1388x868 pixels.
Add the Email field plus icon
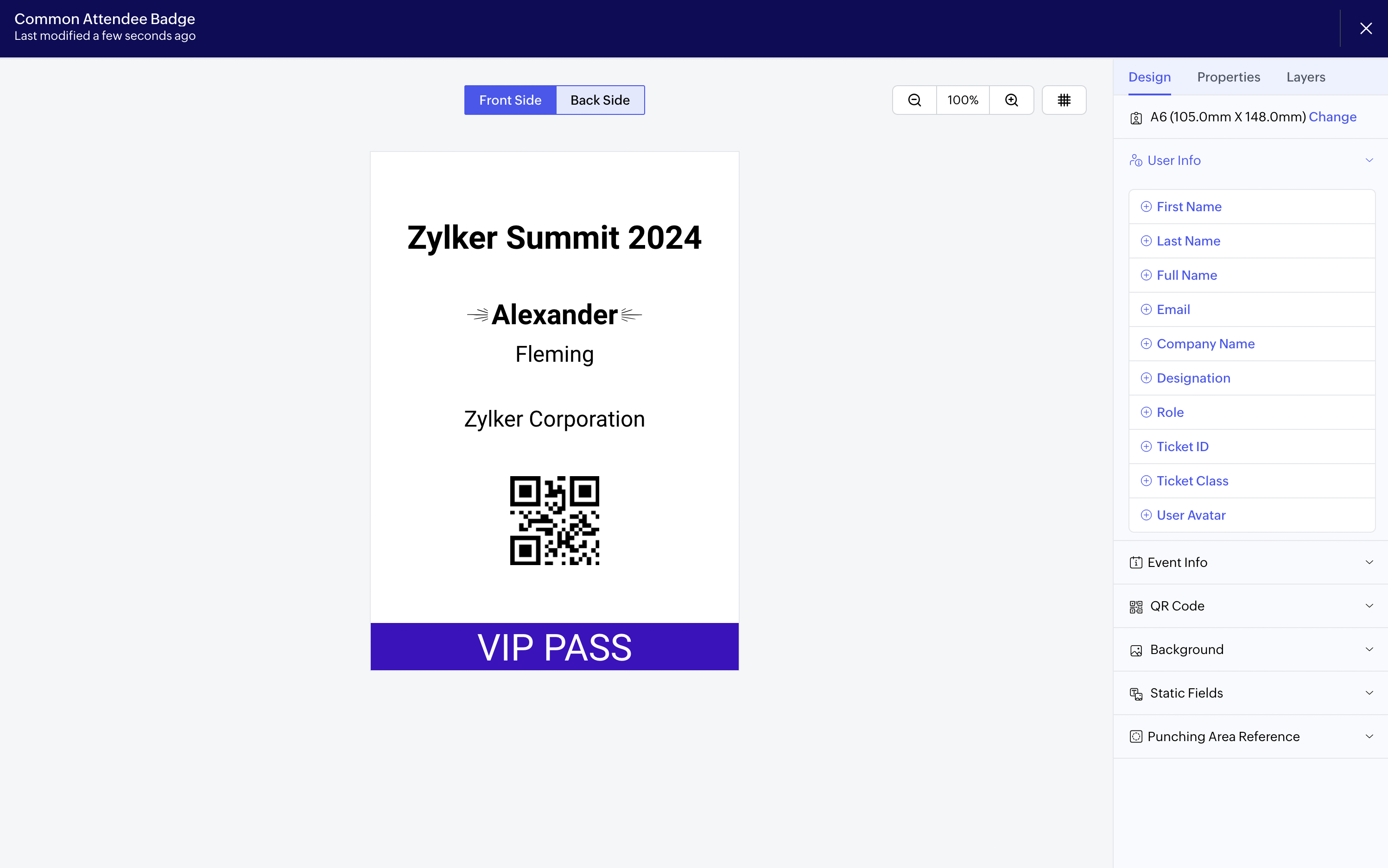(1146, 309)
